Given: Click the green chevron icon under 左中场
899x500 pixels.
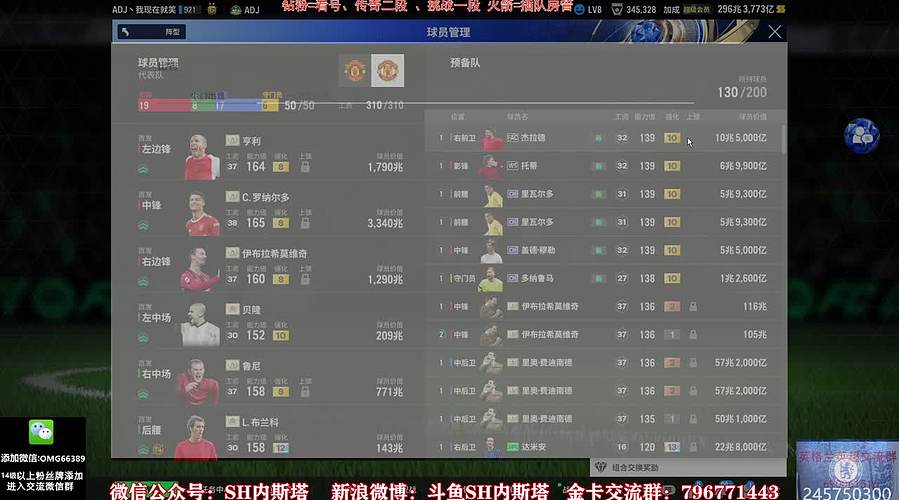Looking at the screenshot, I should coord(143,338).
